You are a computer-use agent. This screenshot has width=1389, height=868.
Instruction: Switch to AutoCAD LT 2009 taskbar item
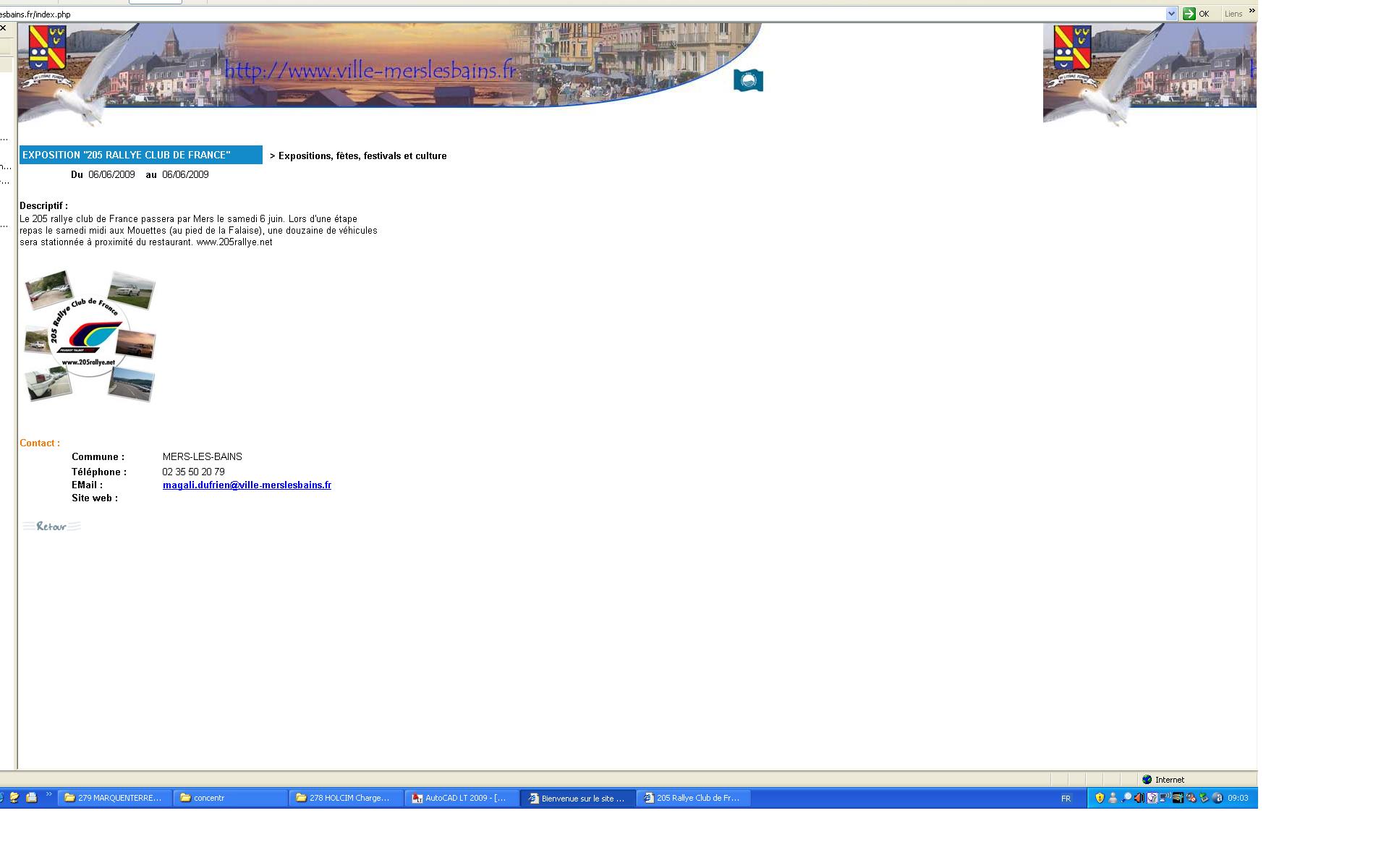click(x=462, y=798)
